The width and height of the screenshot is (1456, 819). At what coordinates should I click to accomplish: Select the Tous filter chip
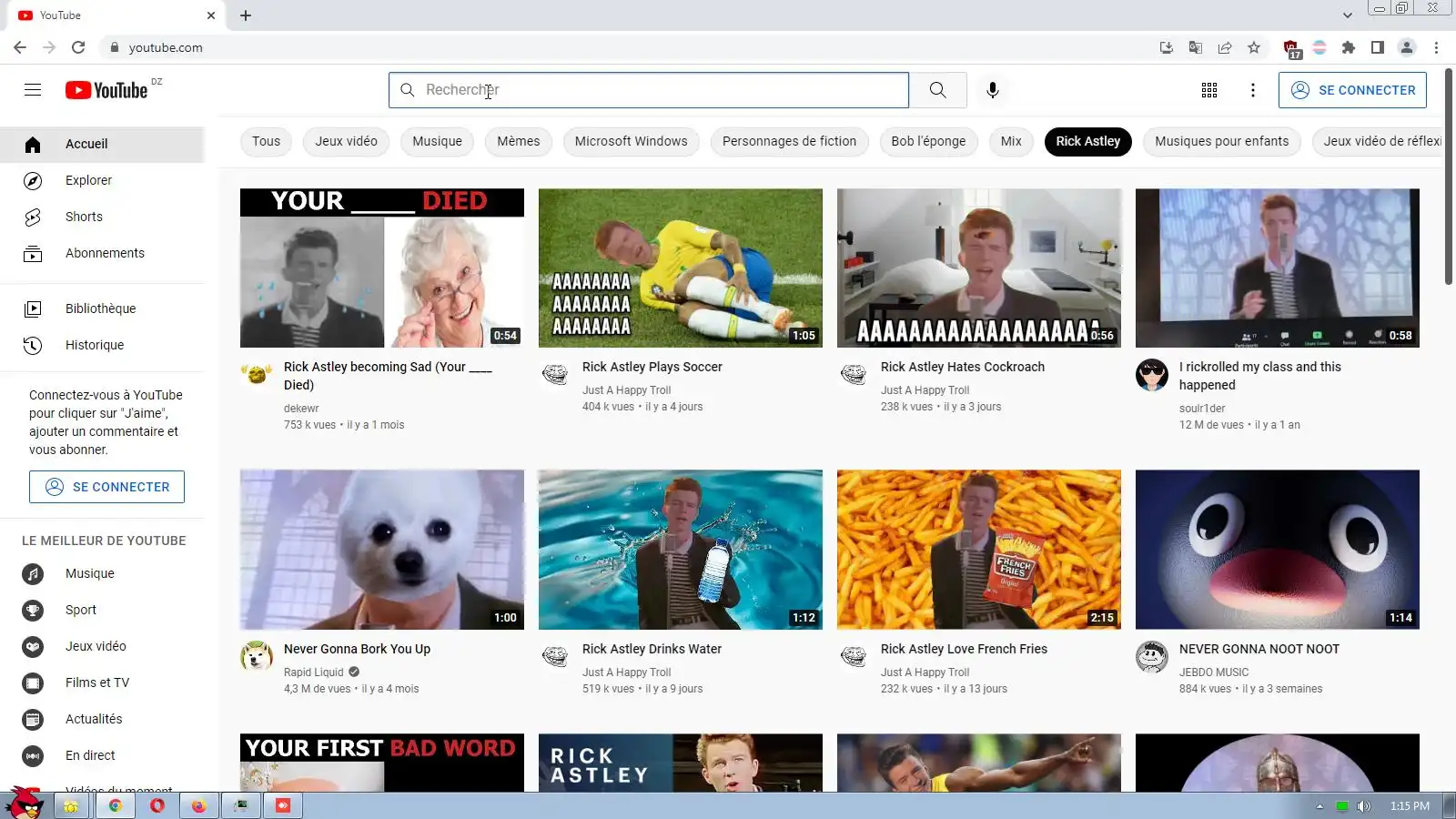point(266,141)
